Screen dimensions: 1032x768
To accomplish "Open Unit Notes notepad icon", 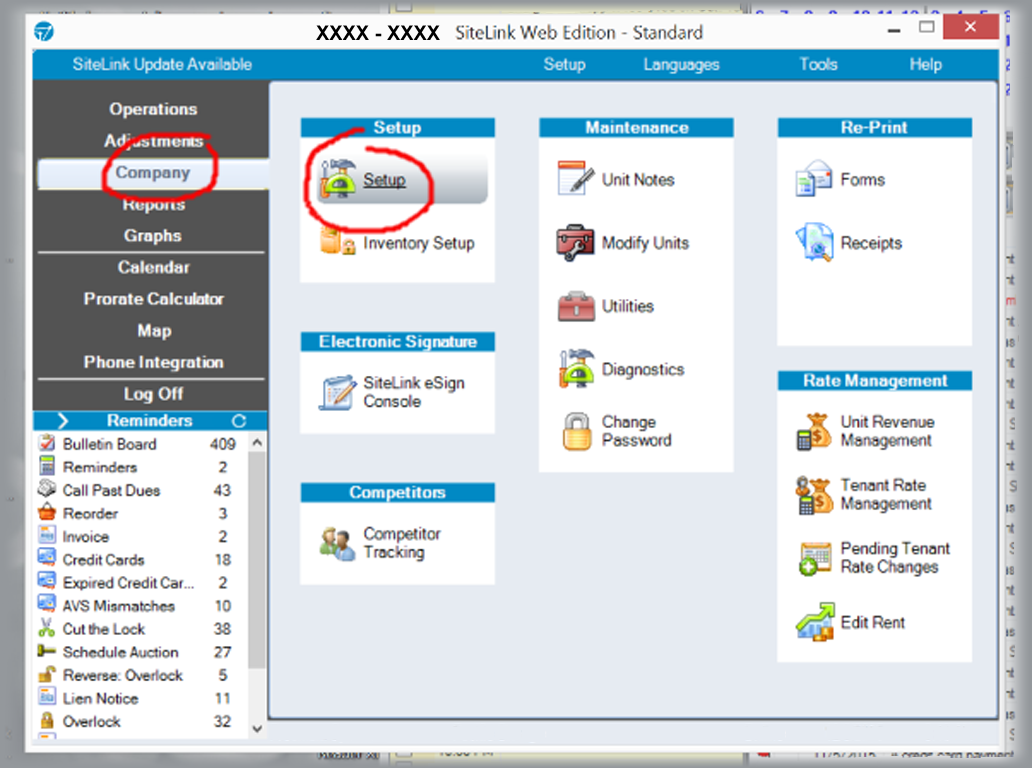I will pyautogui.click(x=576, y=180).
